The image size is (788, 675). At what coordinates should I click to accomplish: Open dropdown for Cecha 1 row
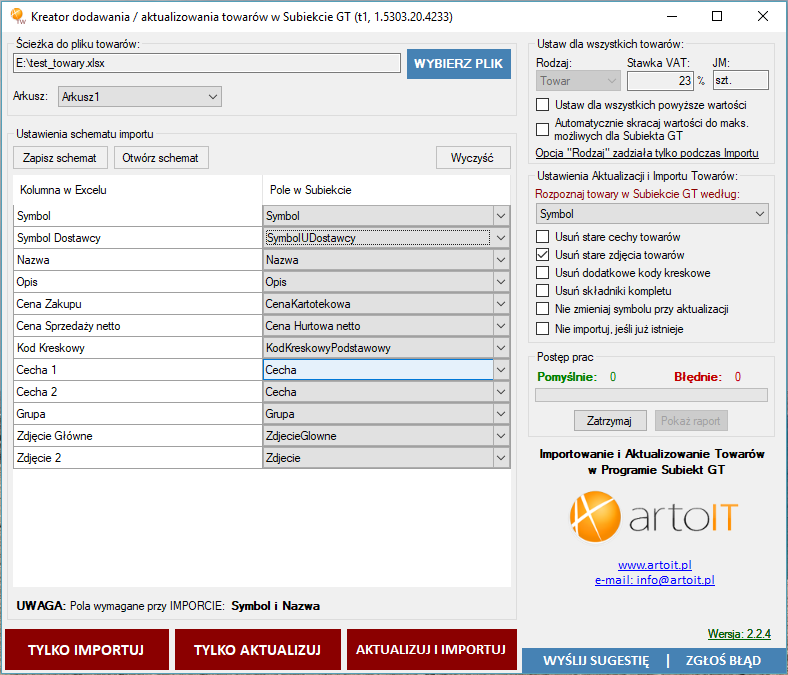click(501, 370)
